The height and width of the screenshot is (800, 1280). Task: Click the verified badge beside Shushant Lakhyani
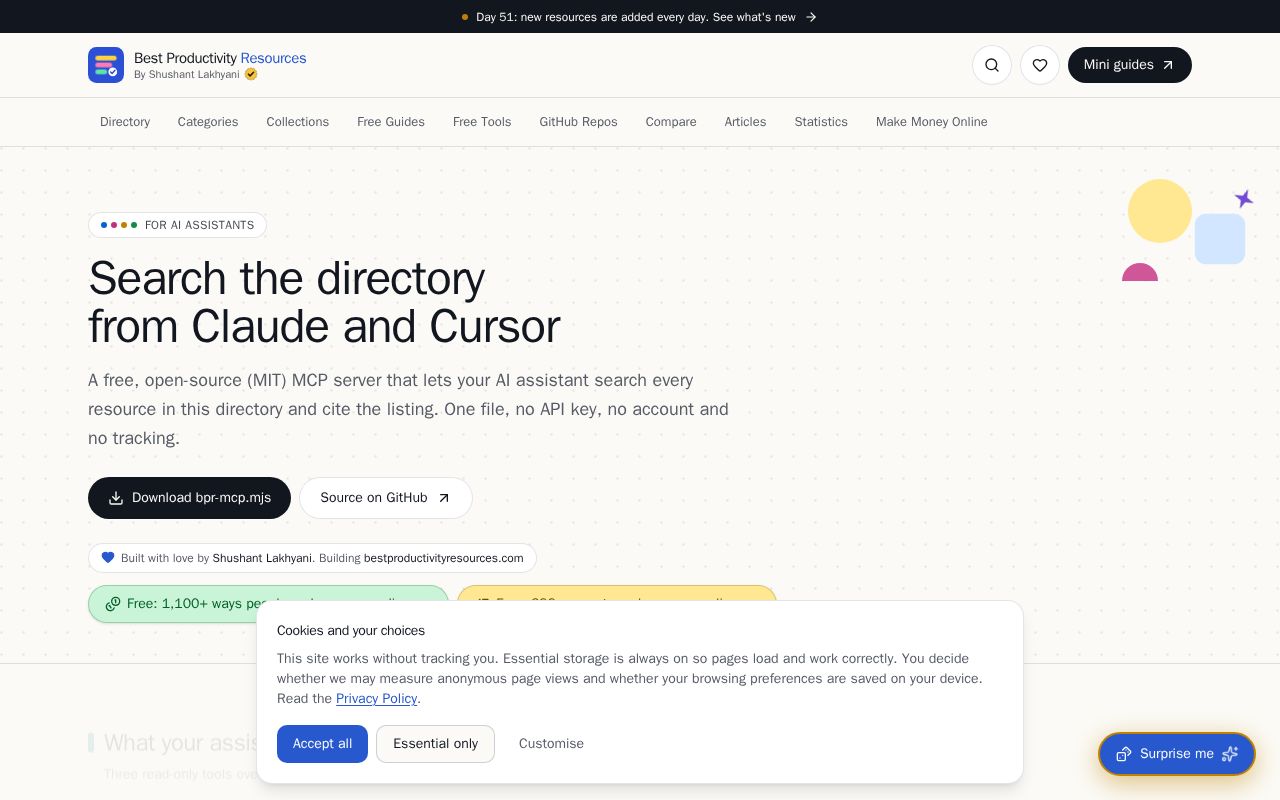point(251,74)
